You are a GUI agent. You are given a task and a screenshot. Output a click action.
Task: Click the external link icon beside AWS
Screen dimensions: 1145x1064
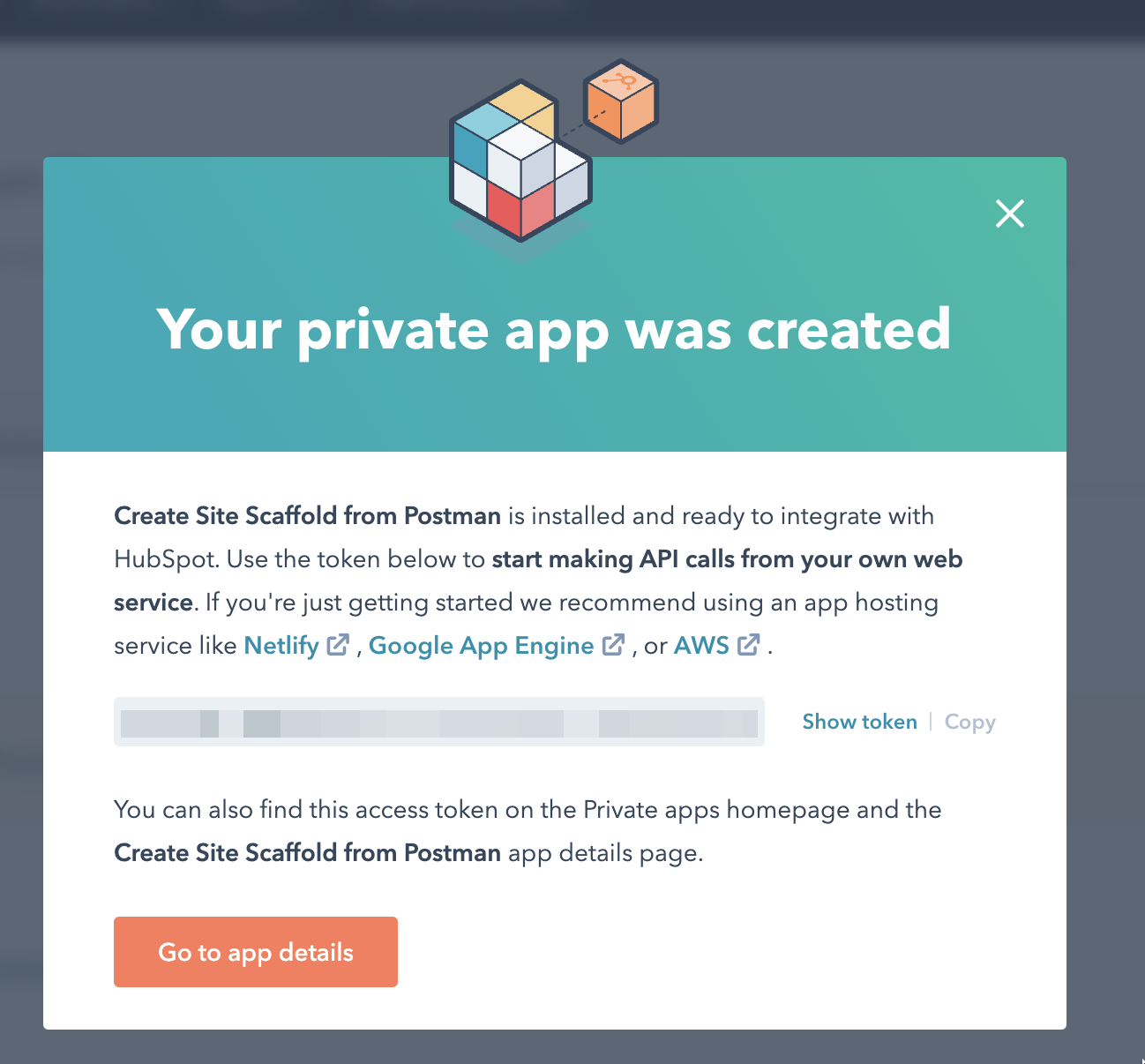click(x=748, y=645)
